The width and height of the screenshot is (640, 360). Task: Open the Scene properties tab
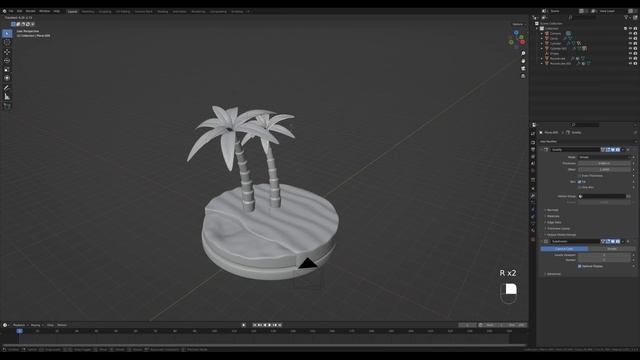pyautogui.click(x=533, y=163)
